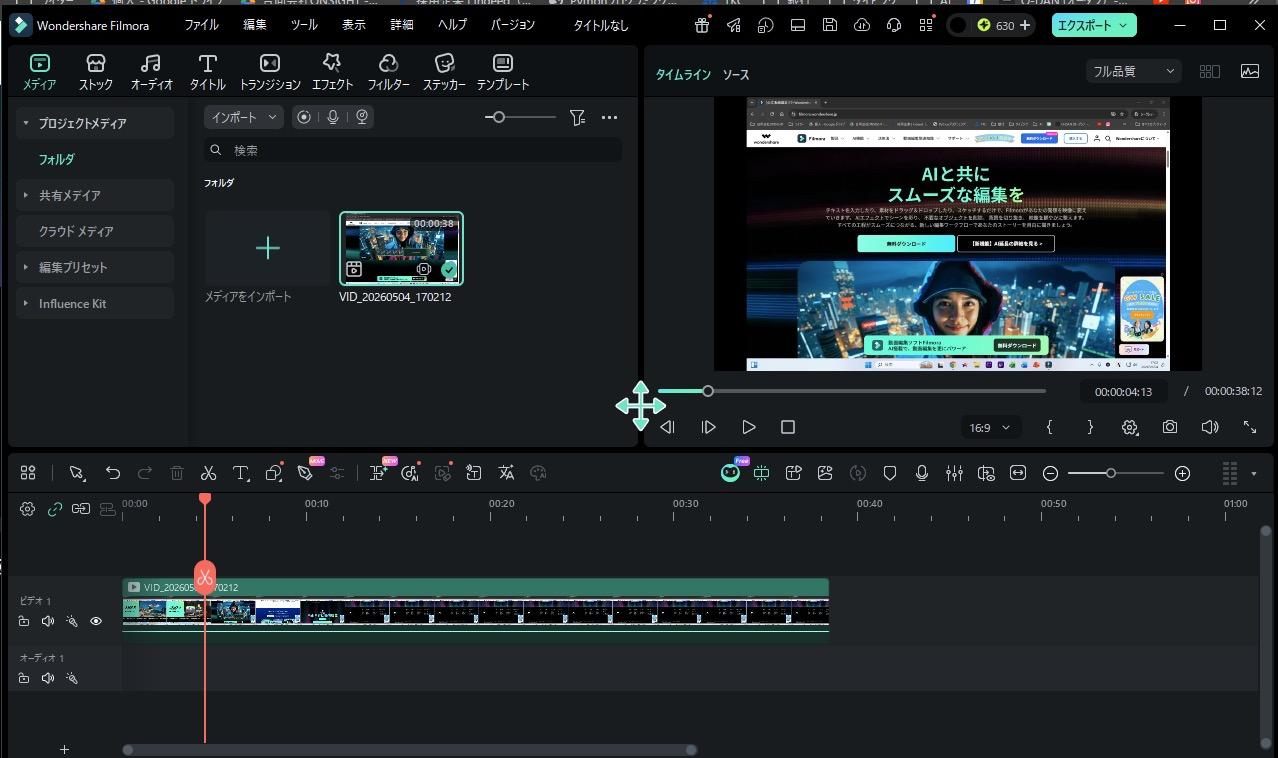Open the エフェクト (Effects) panel
The image size is (1278, 758).
tap(332, 73)
